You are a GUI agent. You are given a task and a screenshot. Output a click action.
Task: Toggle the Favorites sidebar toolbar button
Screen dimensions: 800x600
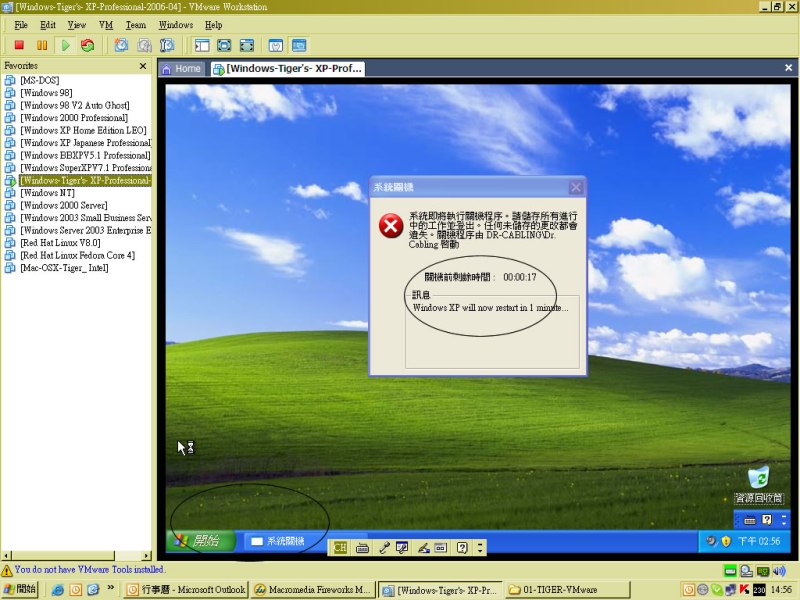(202, 45)
